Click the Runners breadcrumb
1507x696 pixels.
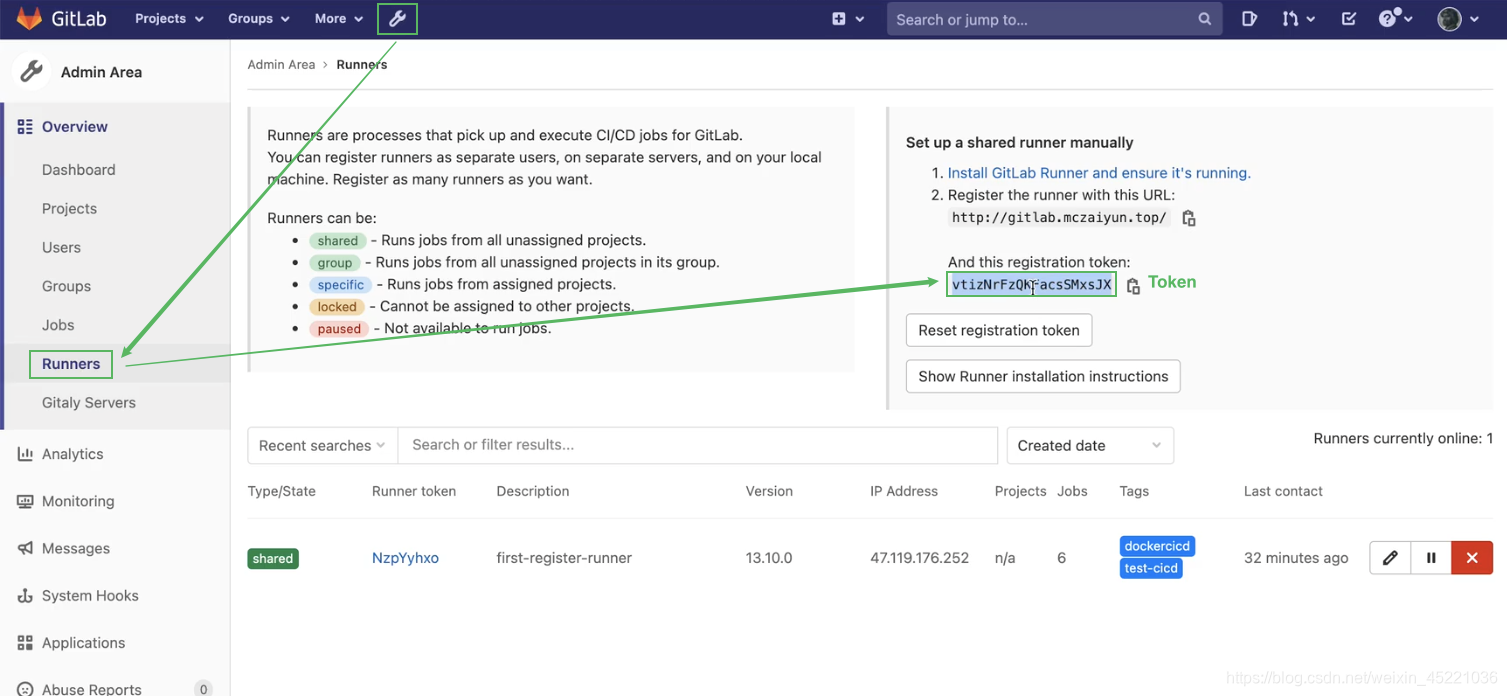[362, 64]
